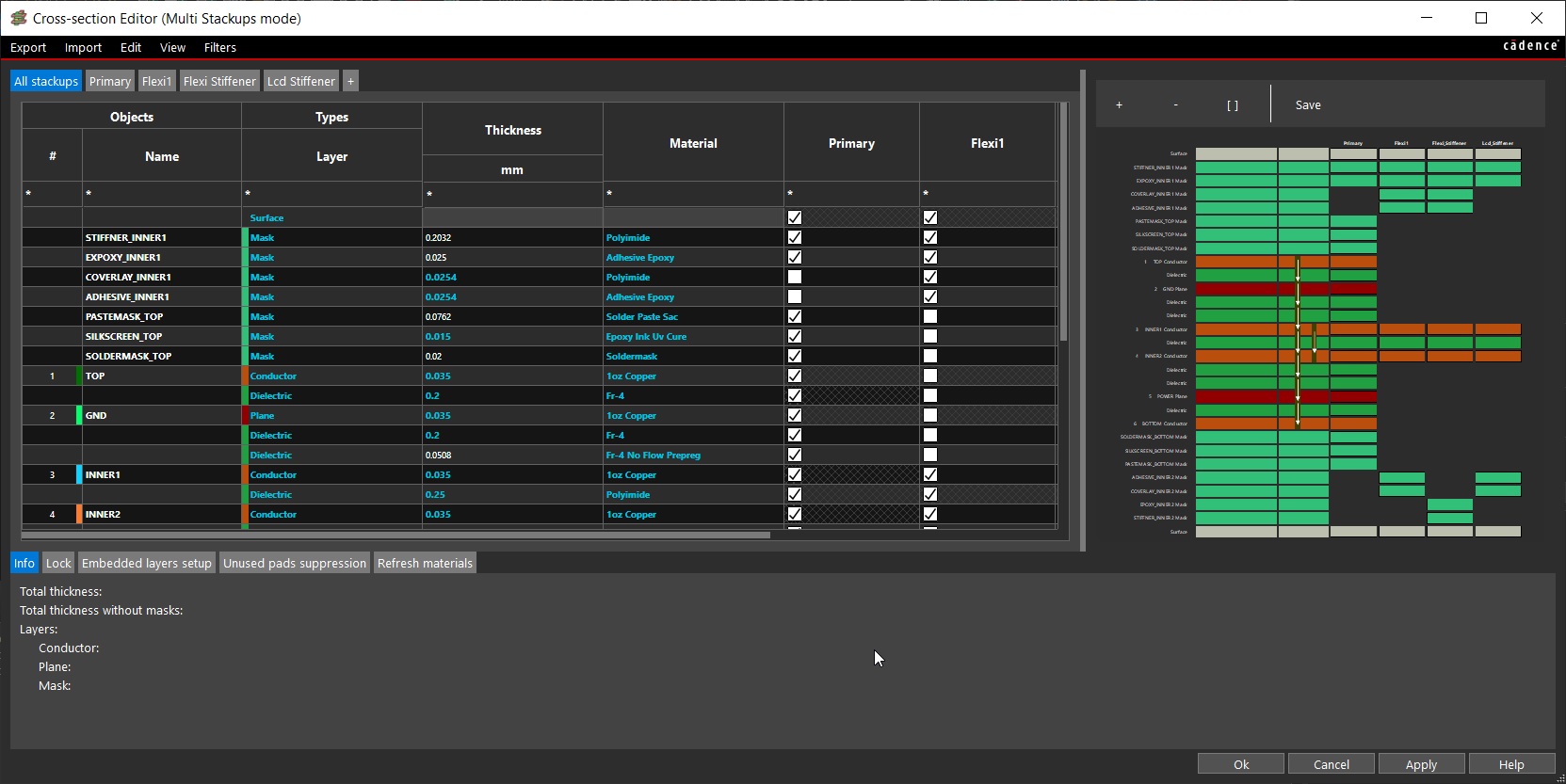Open layer type Conductor for TOP row
This screenshot has height=784, width=1566.
tap(274, 376)
